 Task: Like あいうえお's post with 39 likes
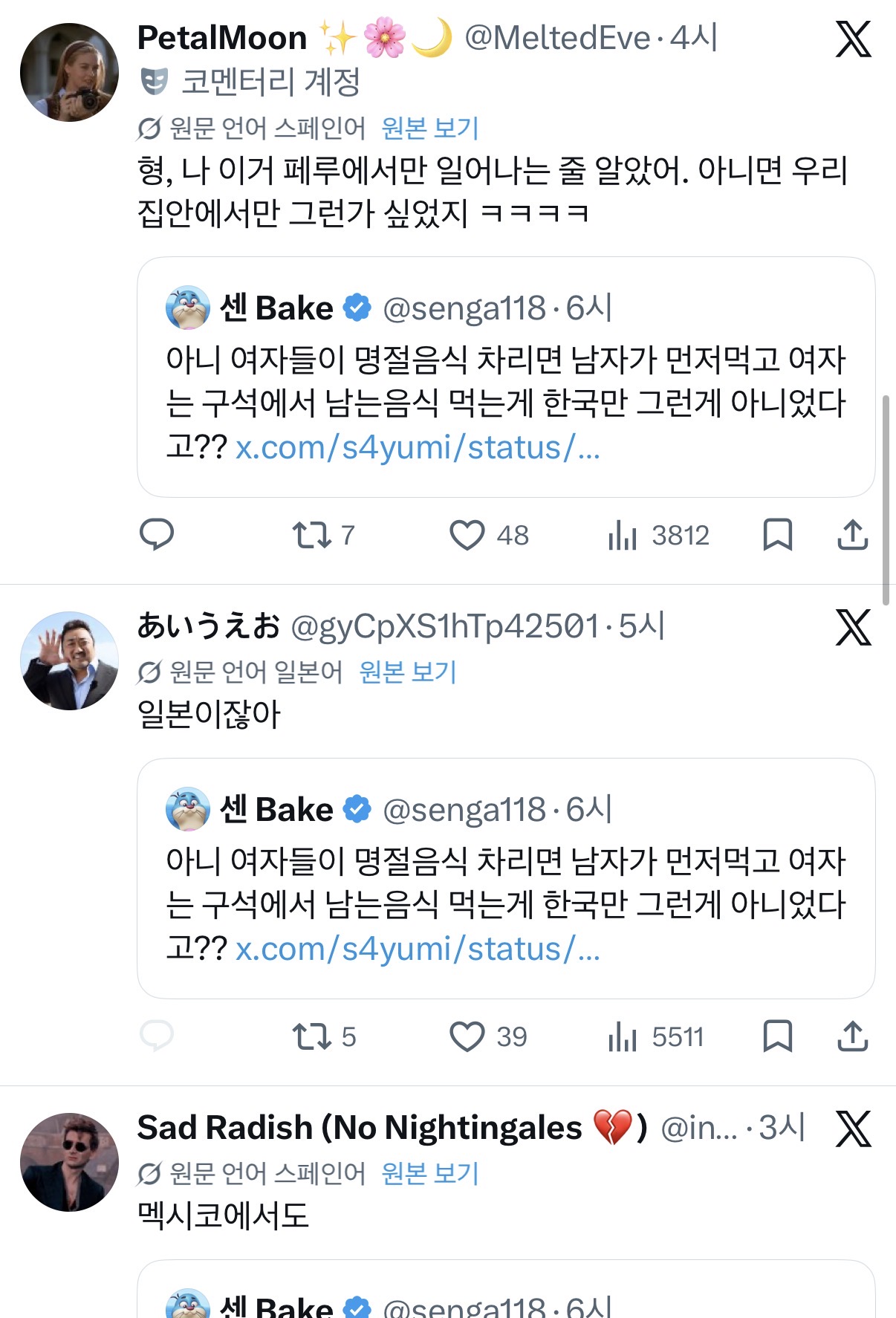[467, 1036]
